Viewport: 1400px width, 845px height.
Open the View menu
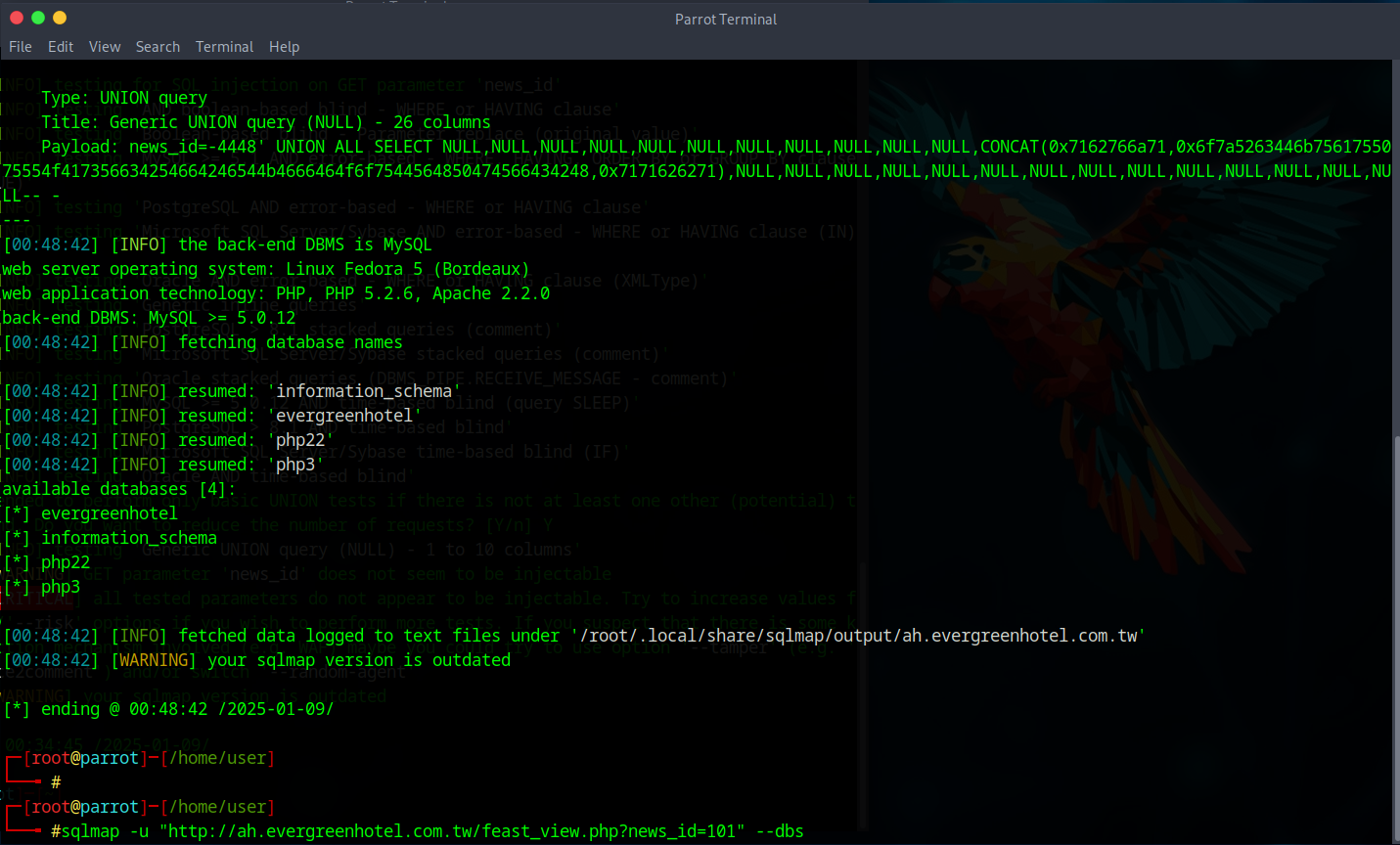(x=105, y=47)
